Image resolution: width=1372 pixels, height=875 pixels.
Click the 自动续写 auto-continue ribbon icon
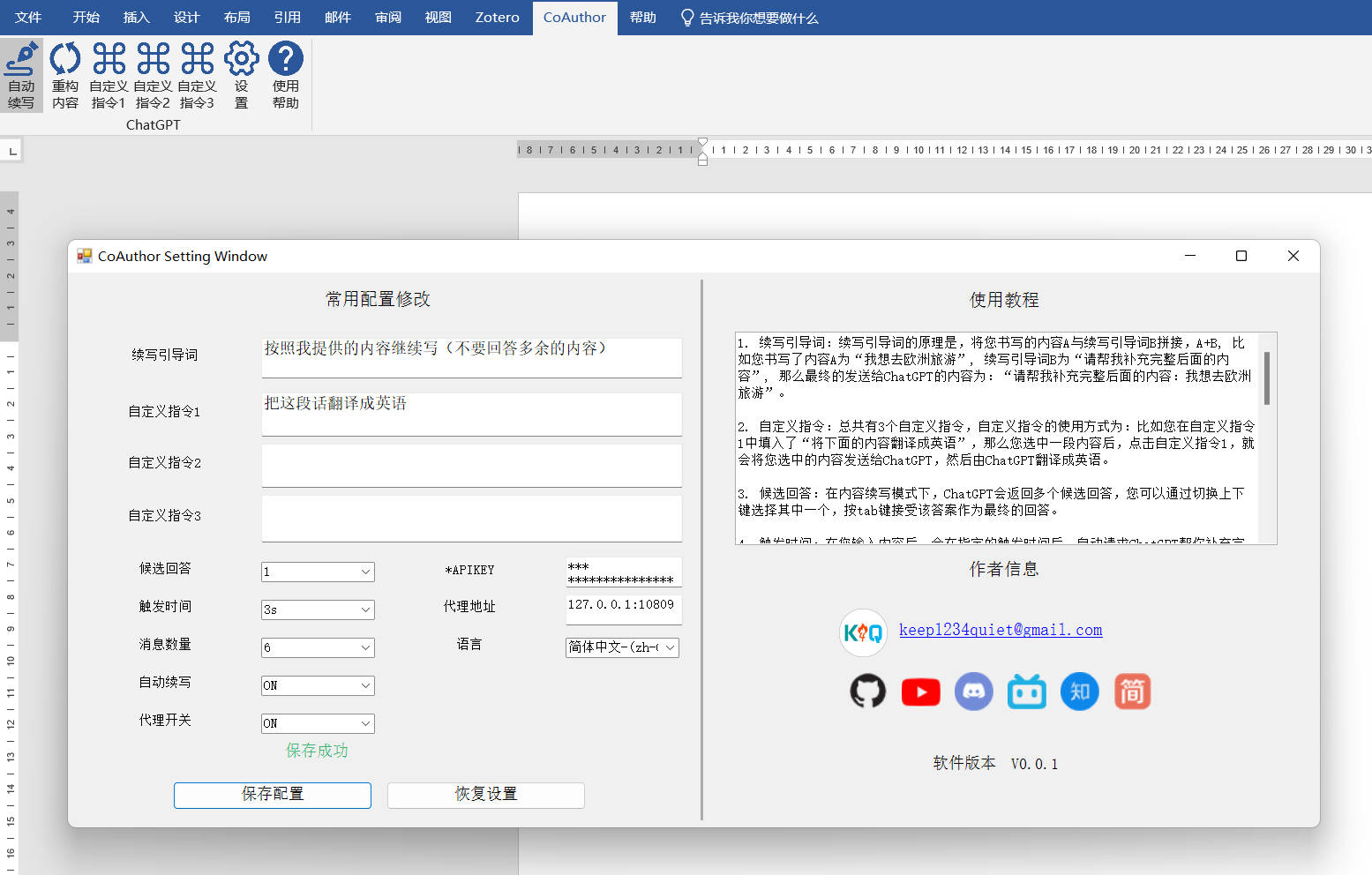(x=21, y=75)
